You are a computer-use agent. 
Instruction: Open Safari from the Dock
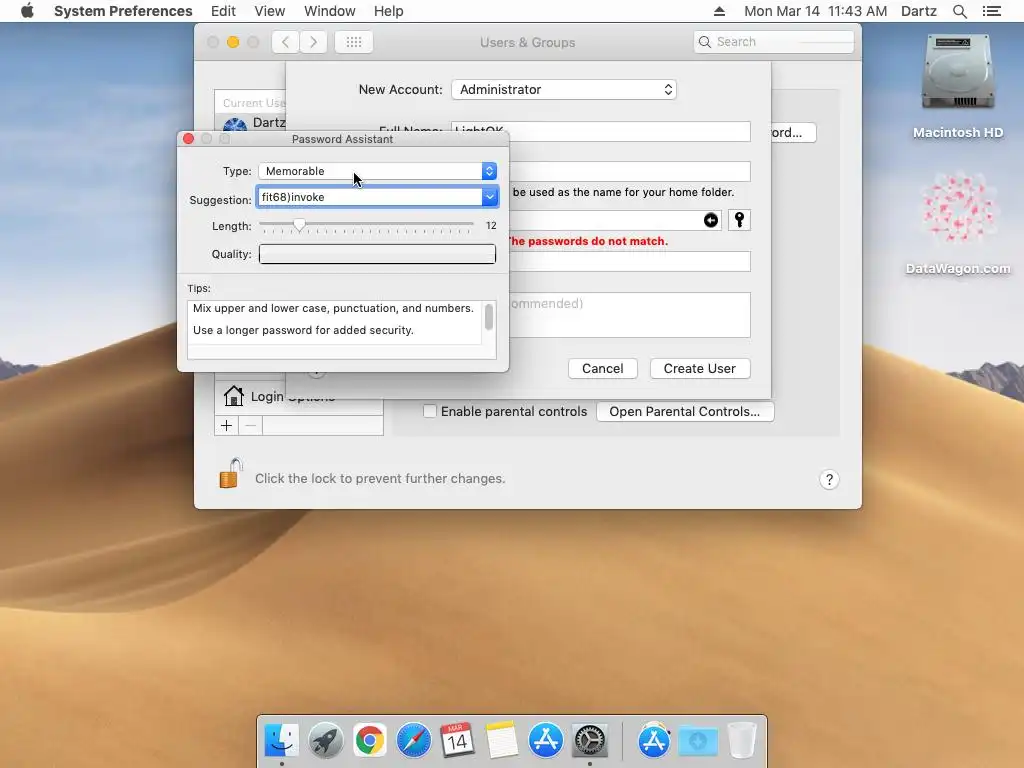(x=413, y=741)
